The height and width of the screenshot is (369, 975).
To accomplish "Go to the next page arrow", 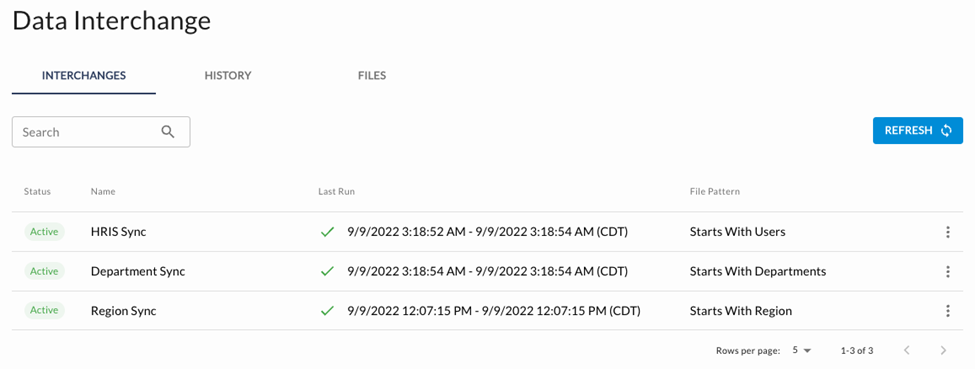I will 943,350.
